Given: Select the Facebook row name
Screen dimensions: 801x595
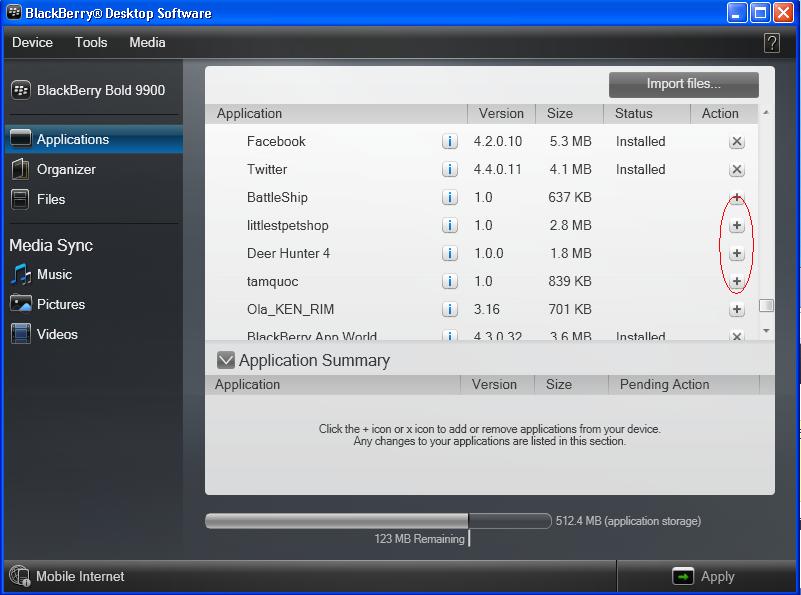Looking at the screenshot, I should point(276,141).
